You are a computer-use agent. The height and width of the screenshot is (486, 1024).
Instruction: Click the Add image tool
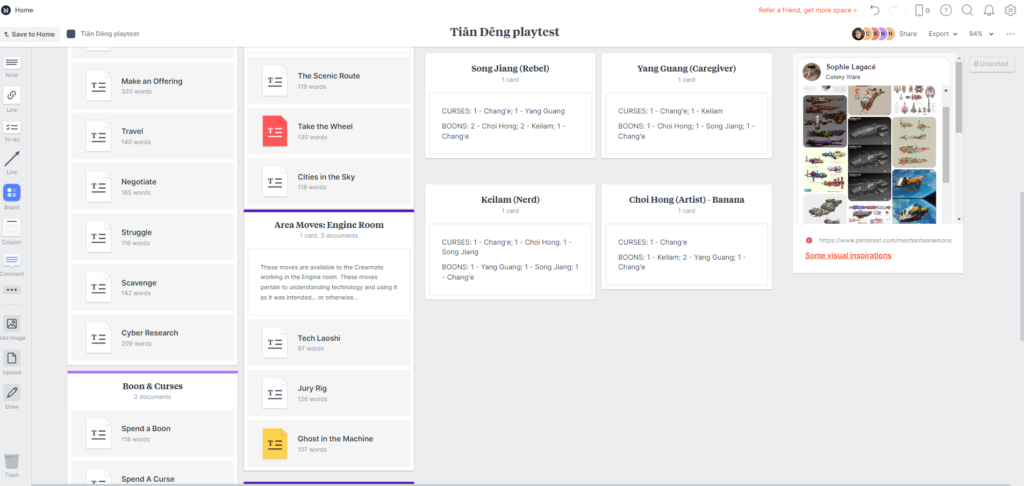click(x=12, y=325)
